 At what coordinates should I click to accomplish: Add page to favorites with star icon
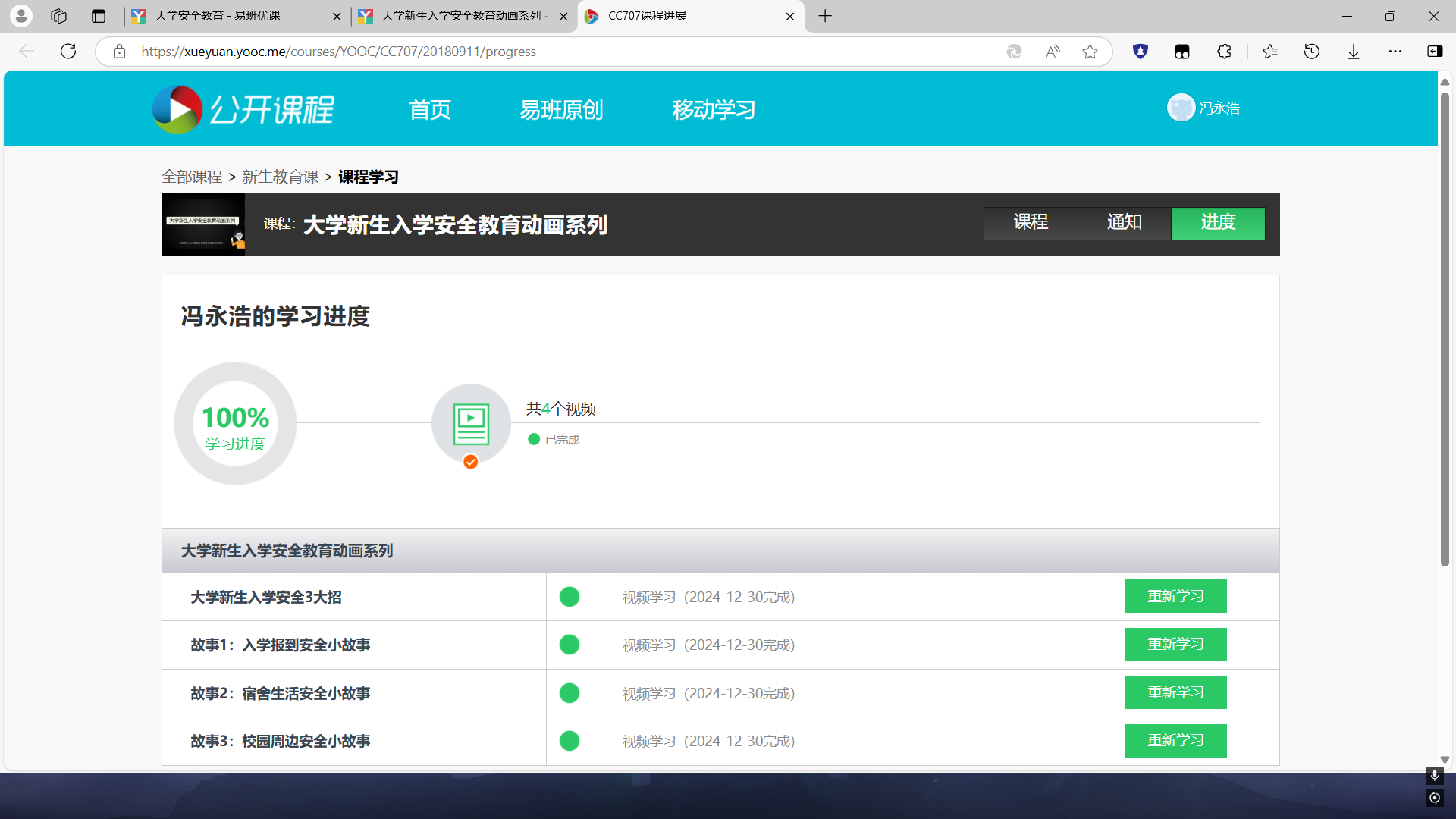coord(1090,52)
